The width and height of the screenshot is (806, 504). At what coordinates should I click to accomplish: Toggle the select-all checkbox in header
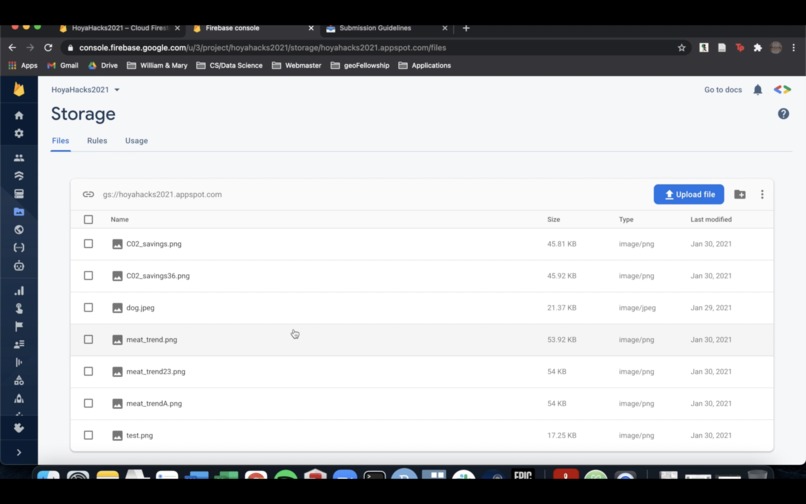click(x=88, y=220)
